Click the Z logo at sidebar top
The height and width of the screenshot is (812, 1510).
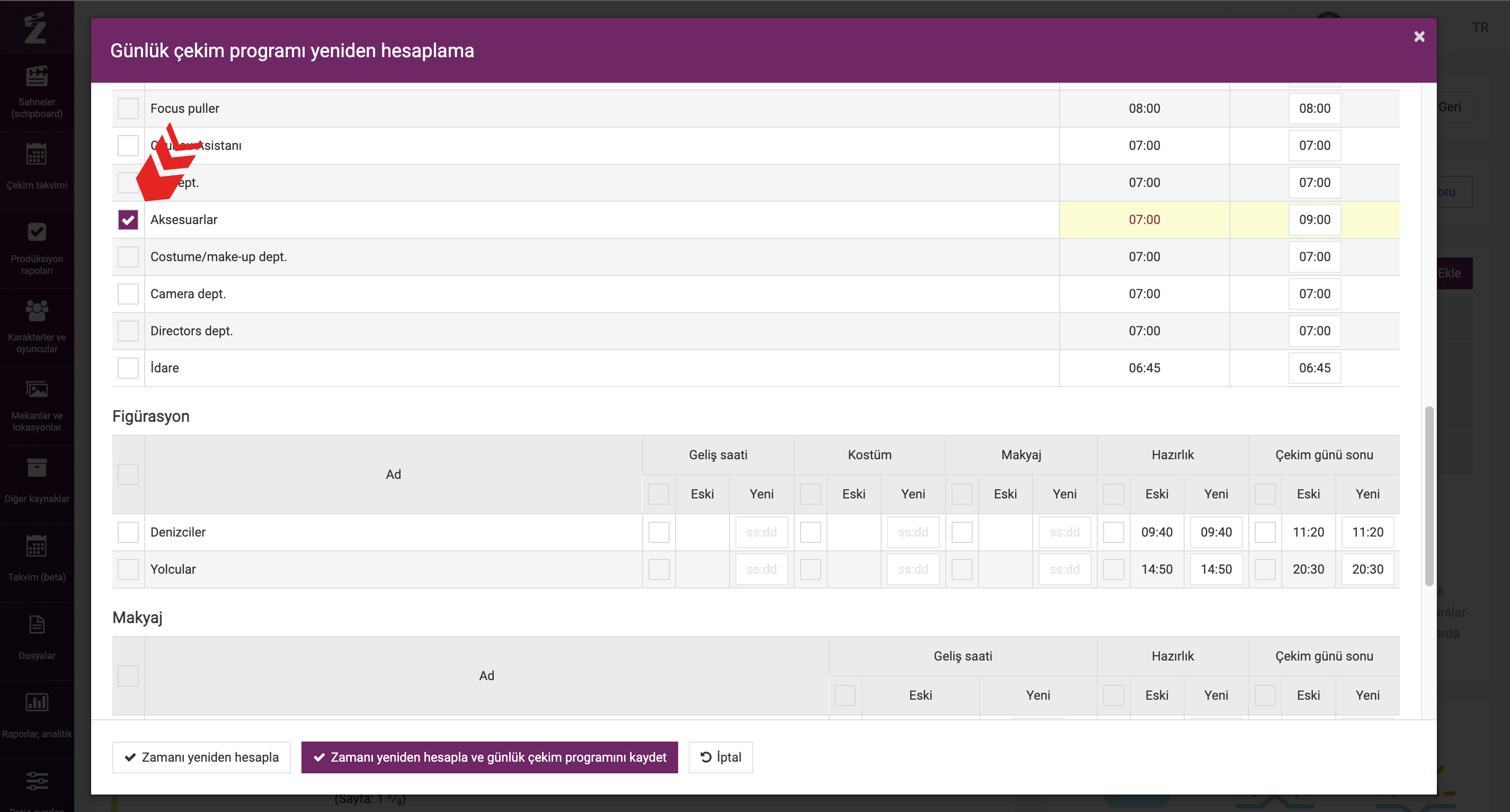(35, 28)
